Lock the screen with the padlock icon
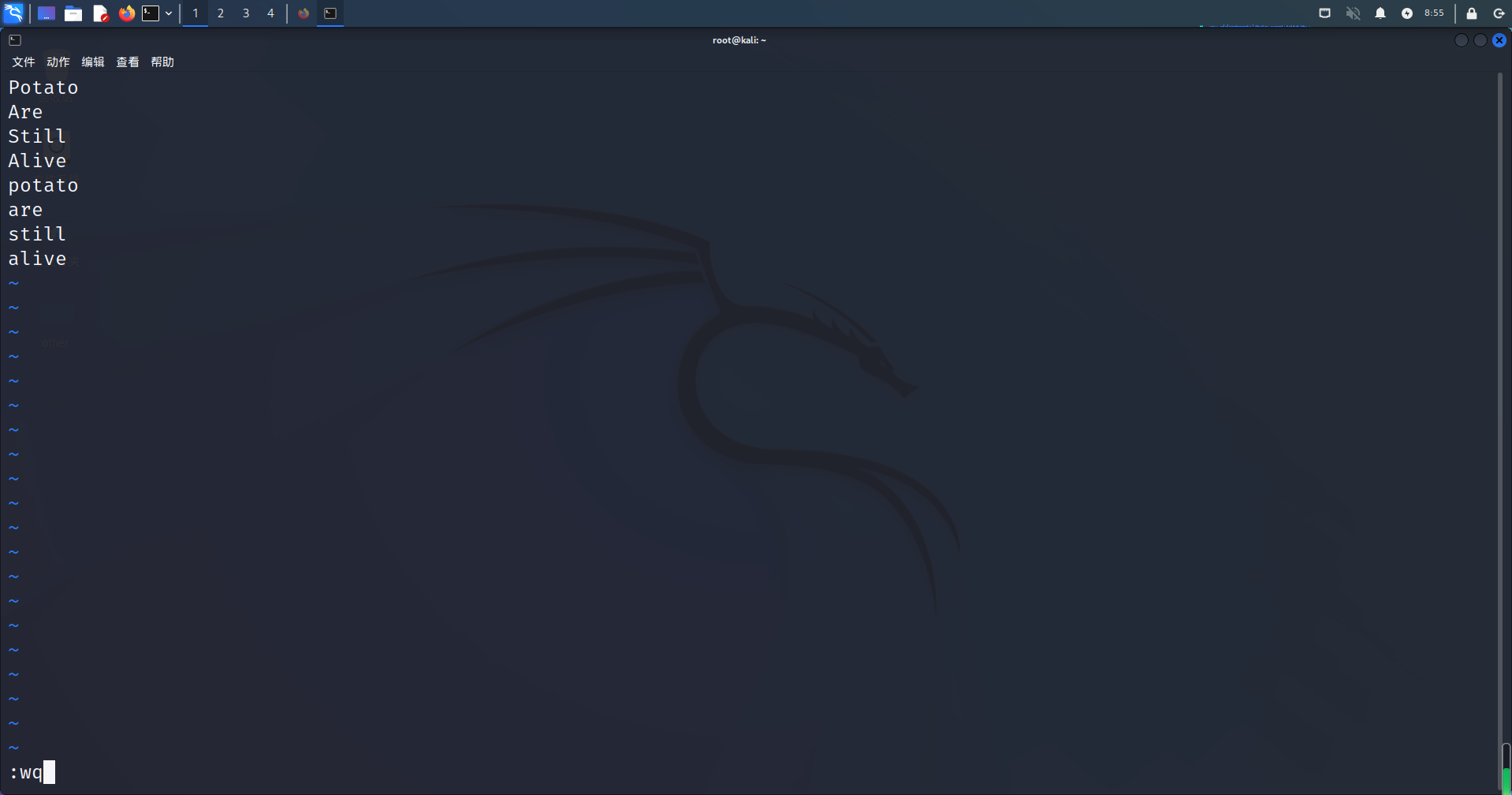Image resolution: width=1512 pixels, height=795 pixels. click(1472, 13)
